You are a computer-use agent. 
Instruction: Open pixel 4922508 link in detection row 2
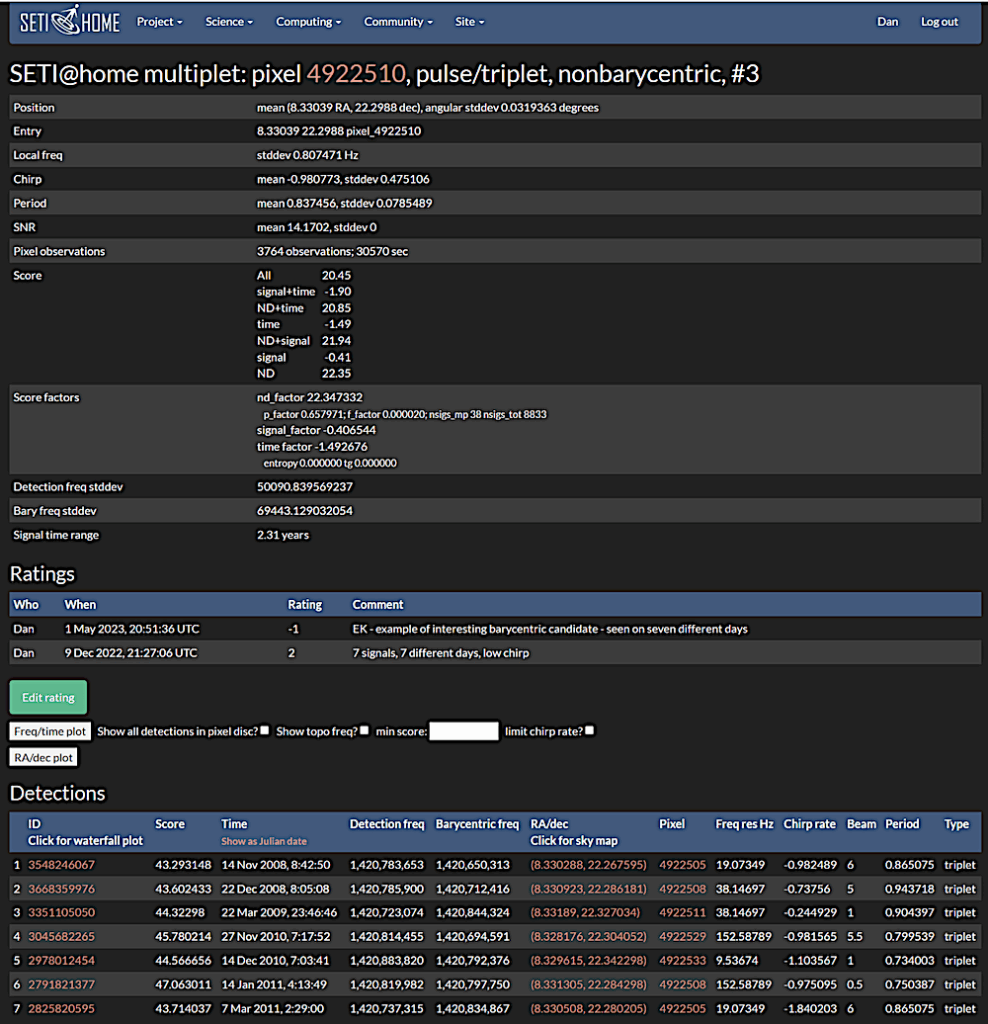point(682,889)
